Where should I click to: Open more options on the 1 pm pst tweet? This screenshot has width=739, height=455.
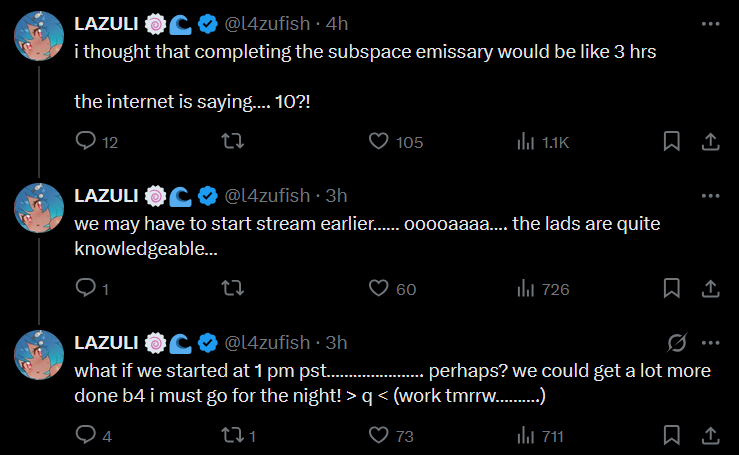pos(710,342)
